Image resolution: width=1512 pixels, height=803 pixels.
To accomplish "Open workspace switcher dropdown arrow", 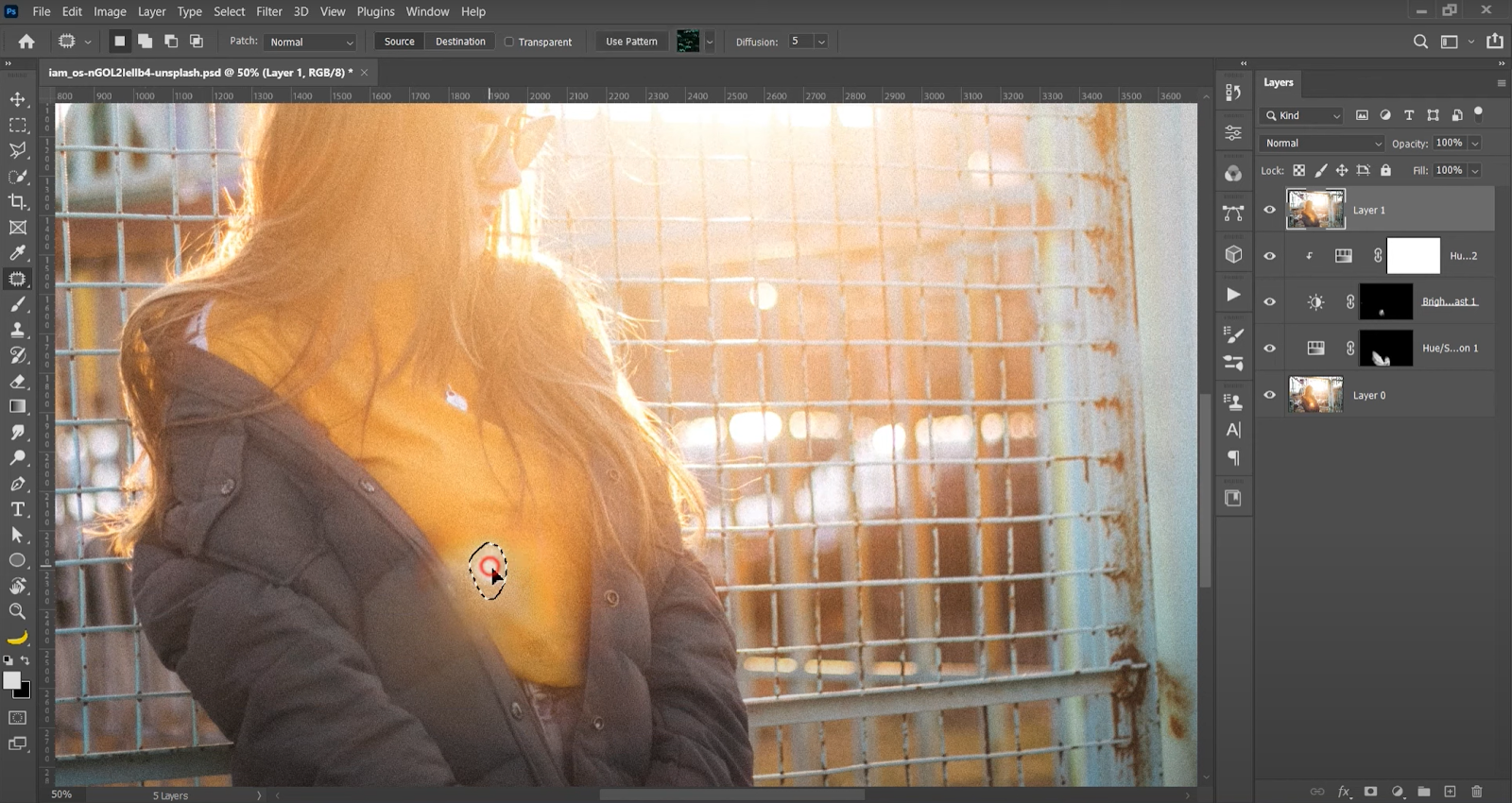I will point(1471,42).
